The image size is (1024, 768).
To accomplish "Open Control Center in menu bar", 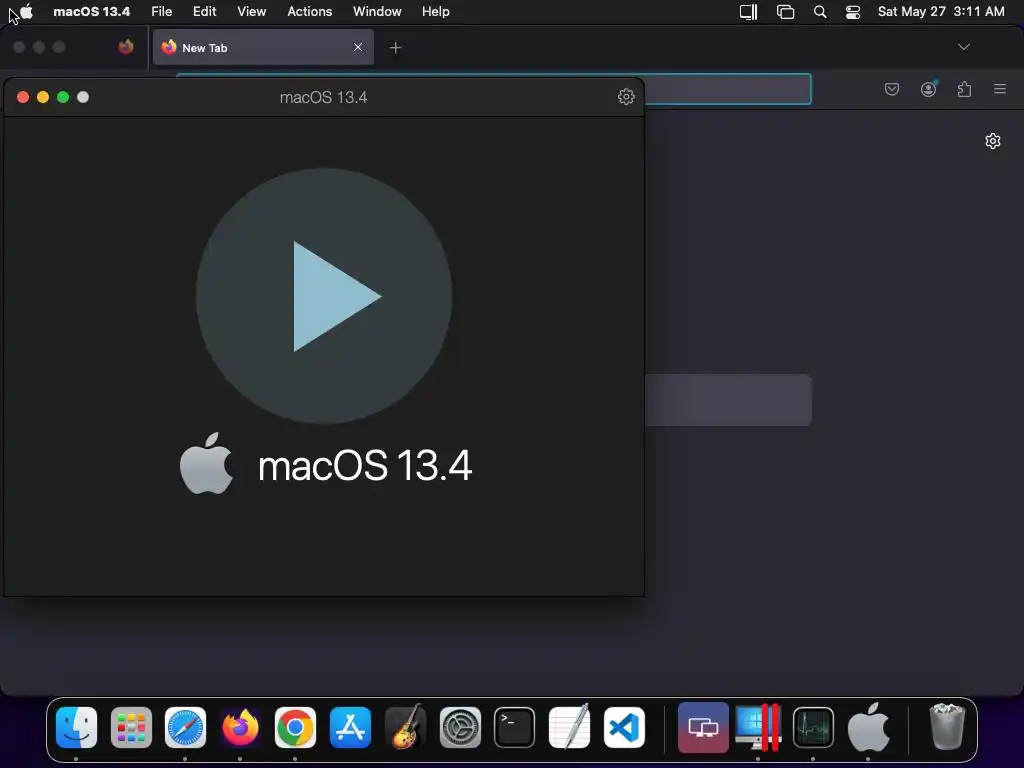I will click(852, 12).
